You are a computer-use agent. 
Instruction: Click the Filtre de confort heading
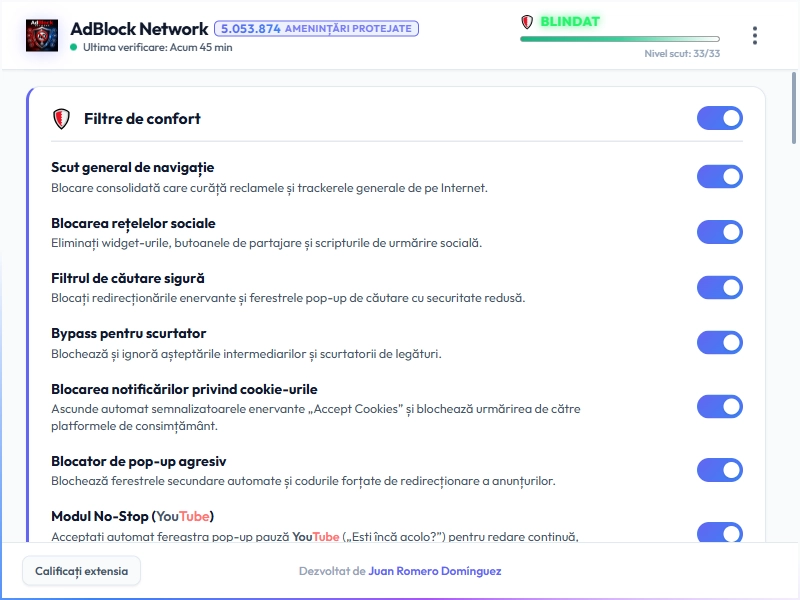(x=142, y=119)
